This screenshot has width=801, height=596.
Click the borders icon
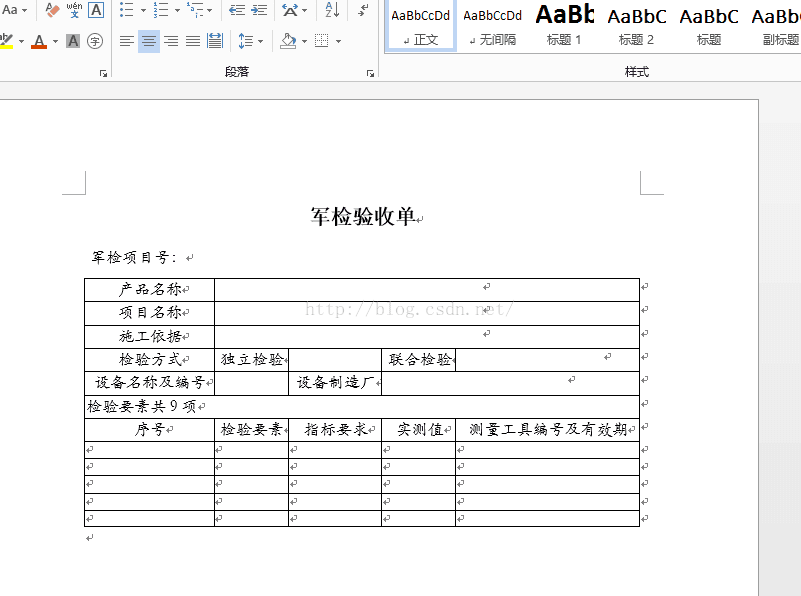pyautogui.click(x=322, y=41)
